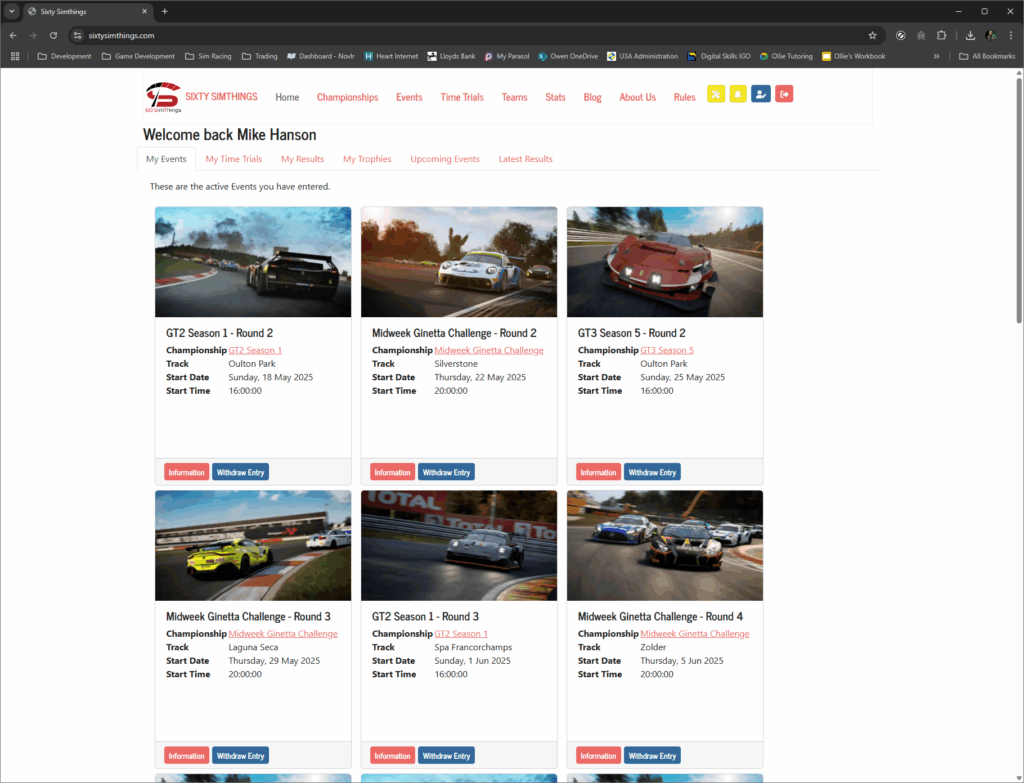Open the Blog nav item

(592, 97)
